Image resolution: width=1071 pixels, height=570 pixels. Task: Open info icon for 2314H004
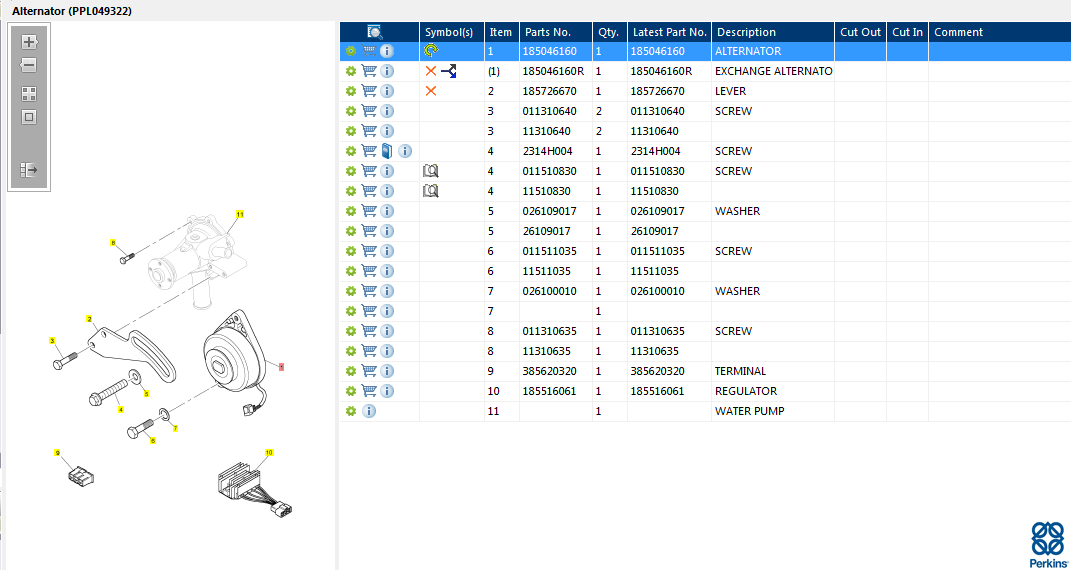click(405, 151)
